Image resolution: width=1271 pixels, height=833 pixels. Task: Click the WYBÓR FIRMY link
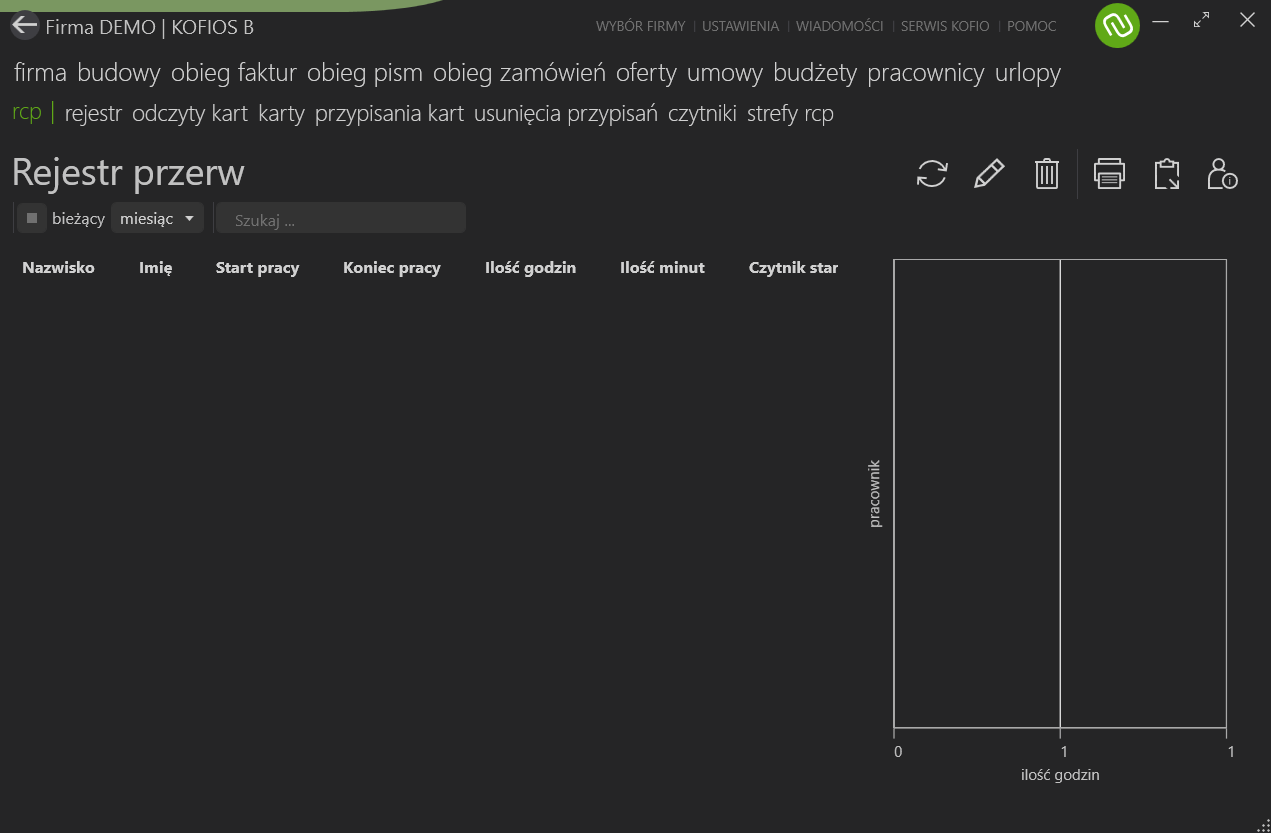coord(640,26)
